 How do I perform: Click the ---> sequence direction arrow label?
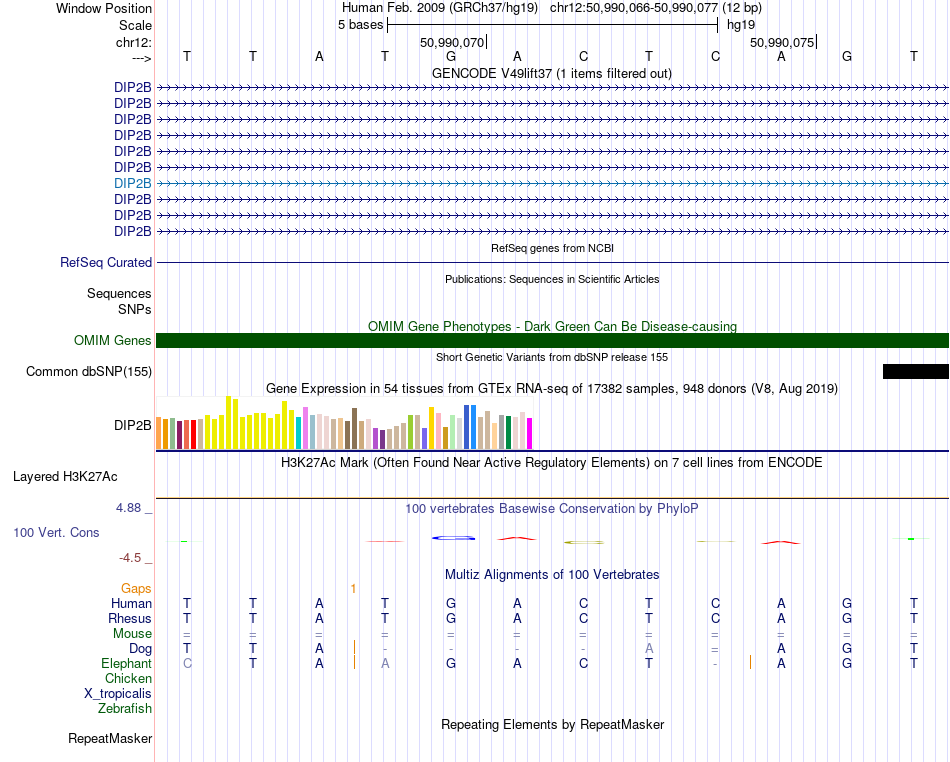click(x=142, y=58)
